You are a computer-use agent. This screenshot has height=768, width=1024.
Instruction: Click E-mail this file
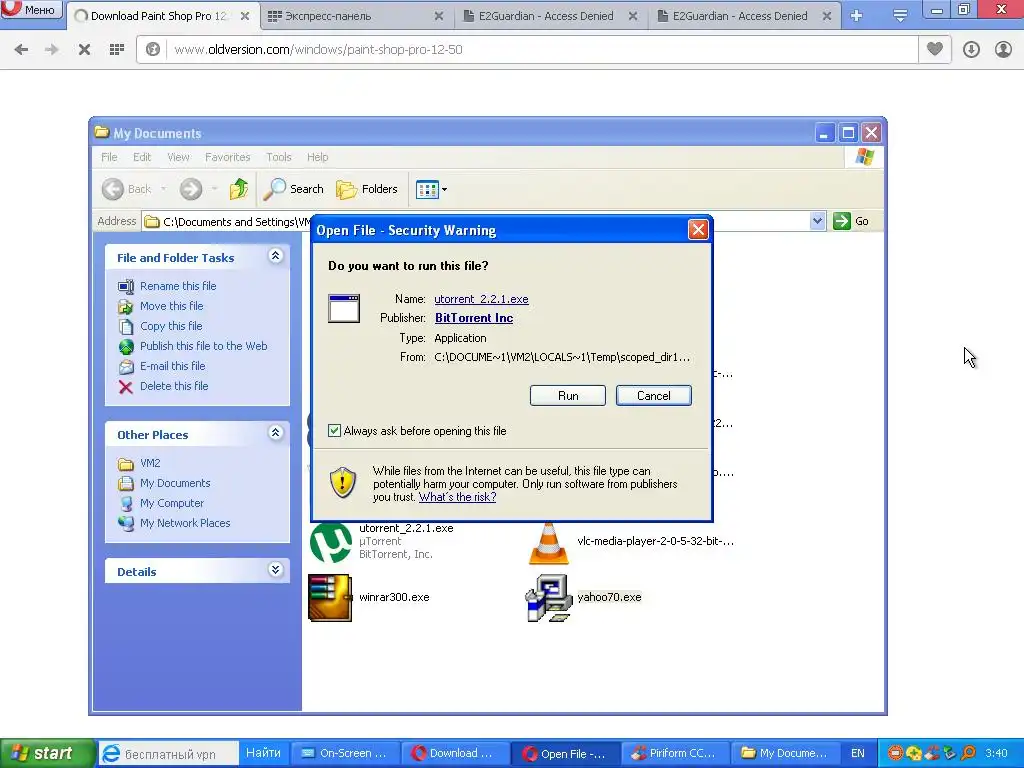pyautogui.click(x=172, y=366)
